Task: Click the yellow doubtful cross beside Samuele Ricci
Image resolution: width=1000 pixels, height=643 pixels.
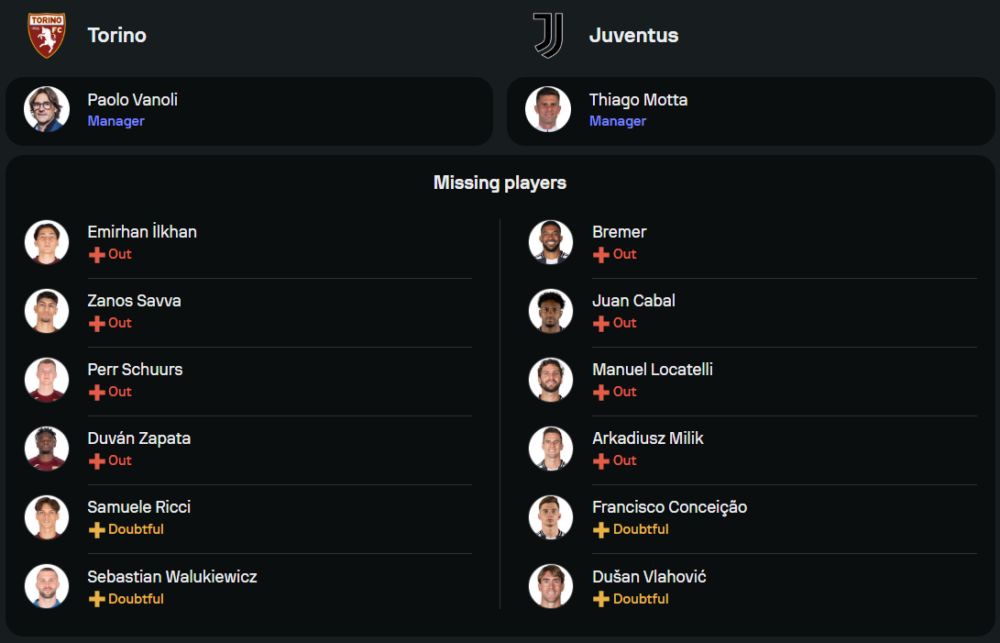Action: coord(97,530)
